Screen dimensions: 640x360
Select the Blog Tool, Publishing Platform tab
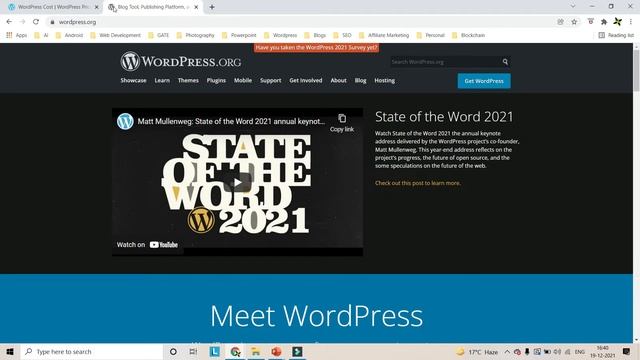[153, 7]
